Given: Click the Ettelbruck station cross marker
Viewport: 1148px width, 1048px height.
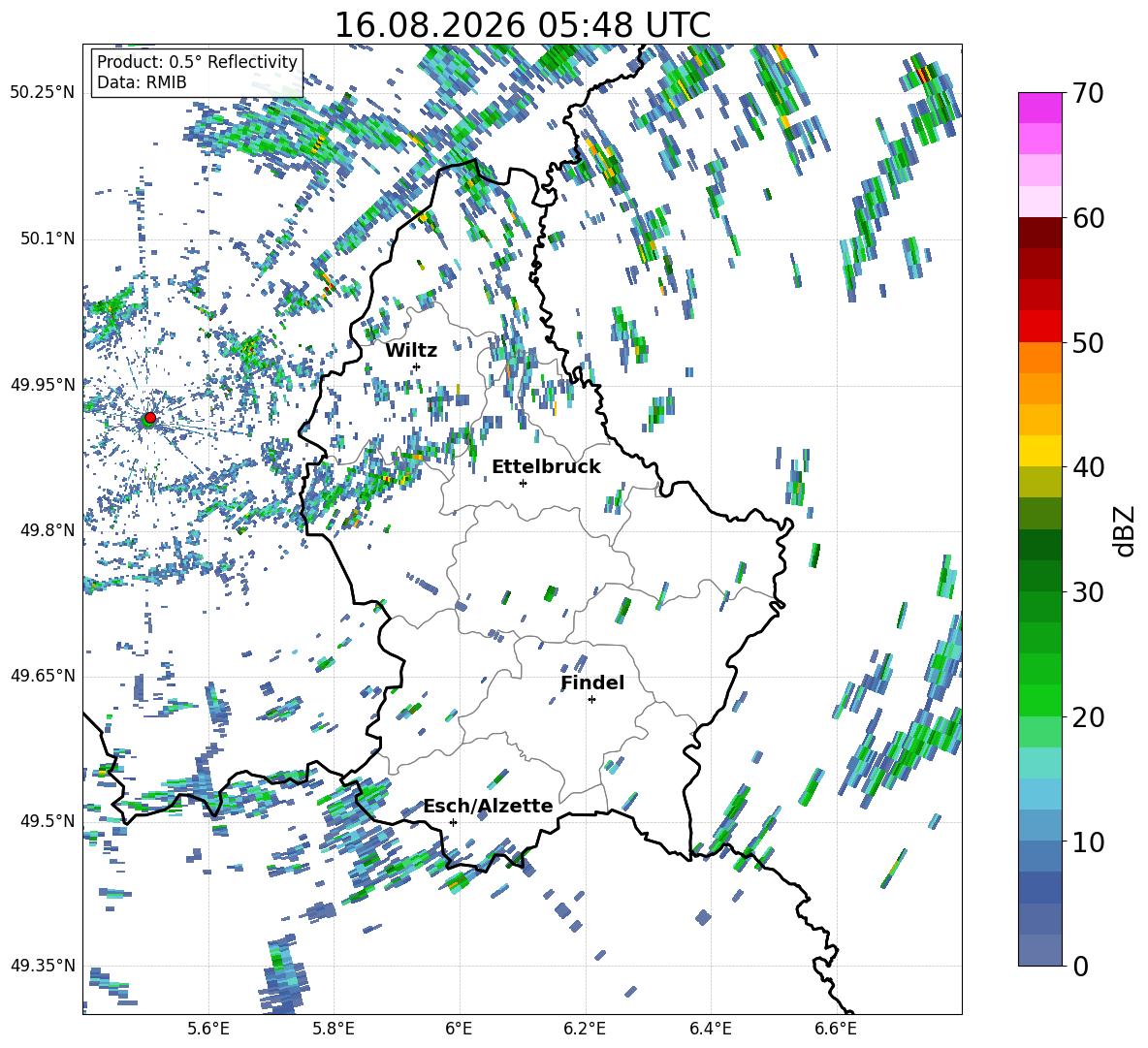Looking at the screenshot, I should click(x=523, y=483).
